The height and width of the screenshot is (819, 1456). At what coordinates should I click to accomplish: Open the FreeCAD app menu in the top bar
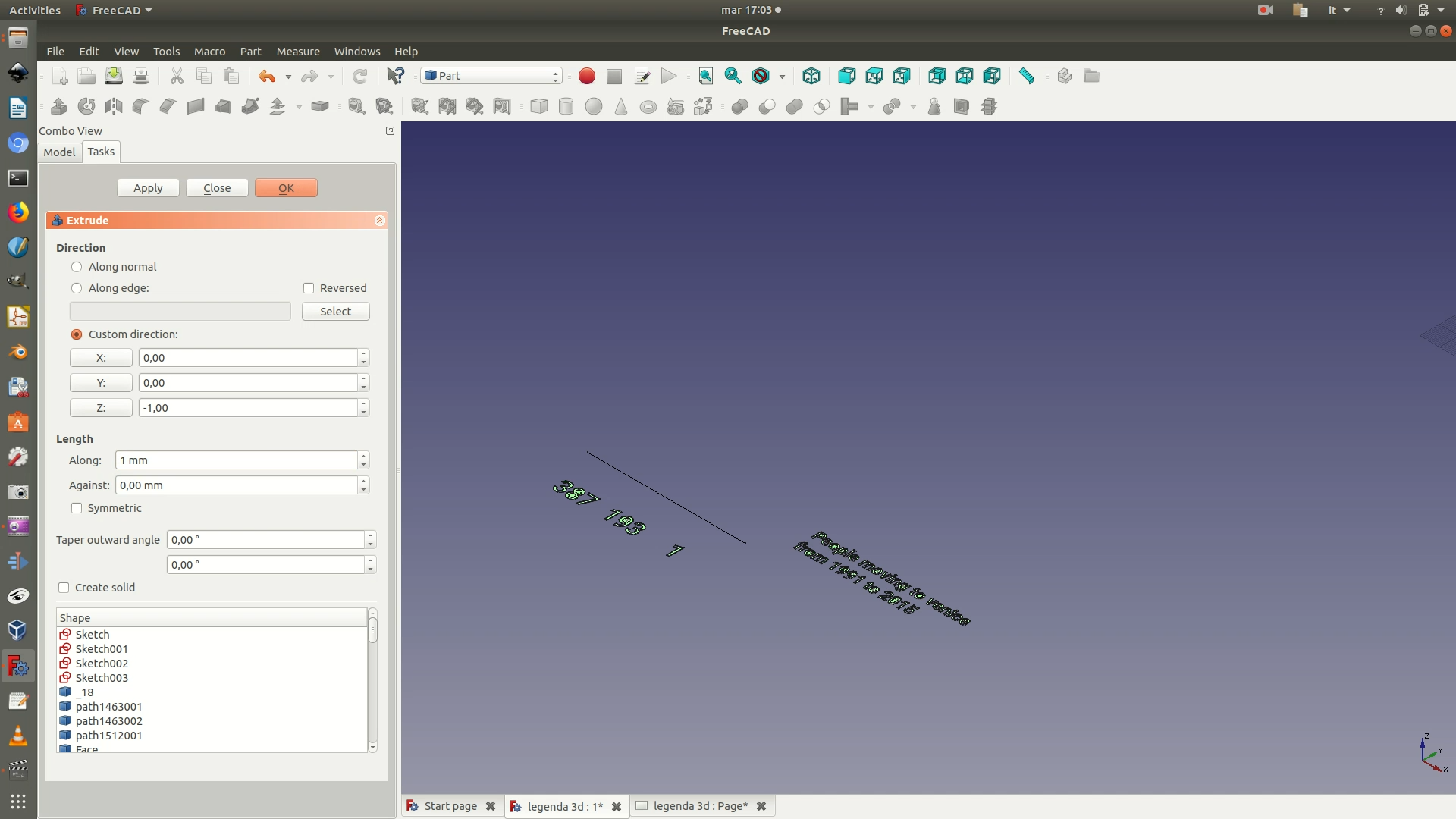(115, 10)
